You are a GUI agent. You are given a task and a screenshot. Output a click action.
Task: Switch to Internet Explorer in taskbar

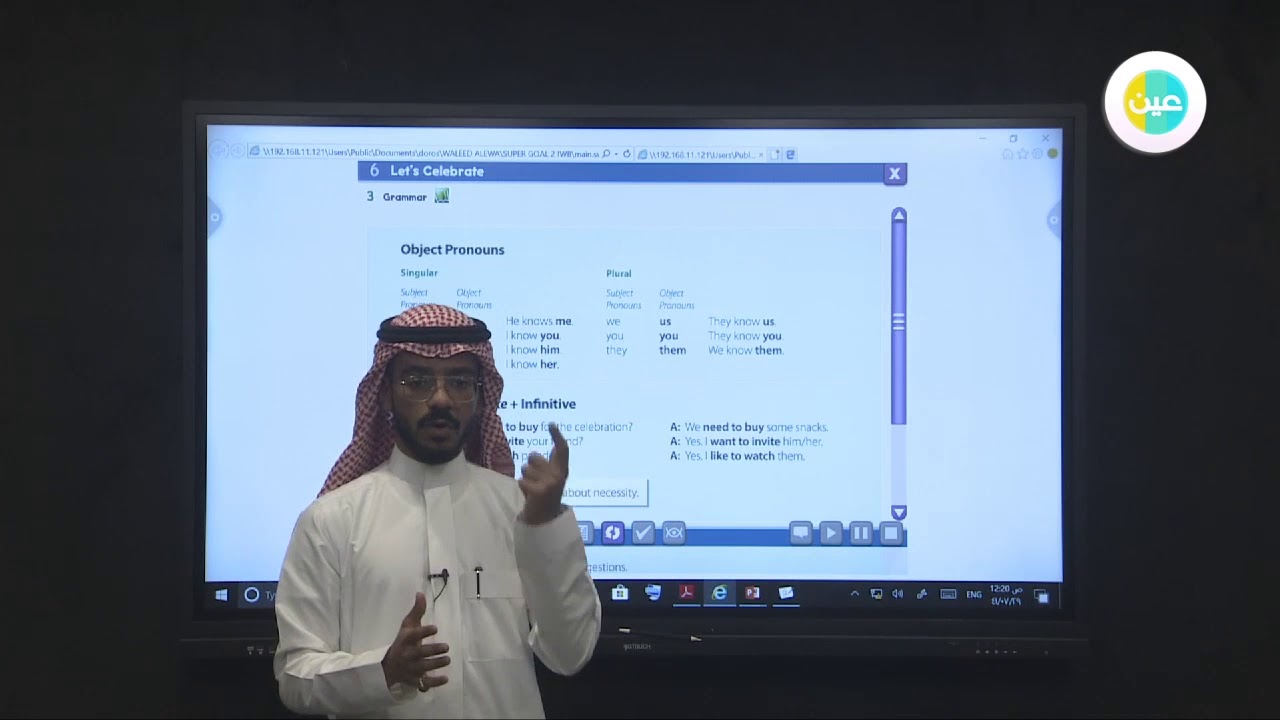pos(719,593)
